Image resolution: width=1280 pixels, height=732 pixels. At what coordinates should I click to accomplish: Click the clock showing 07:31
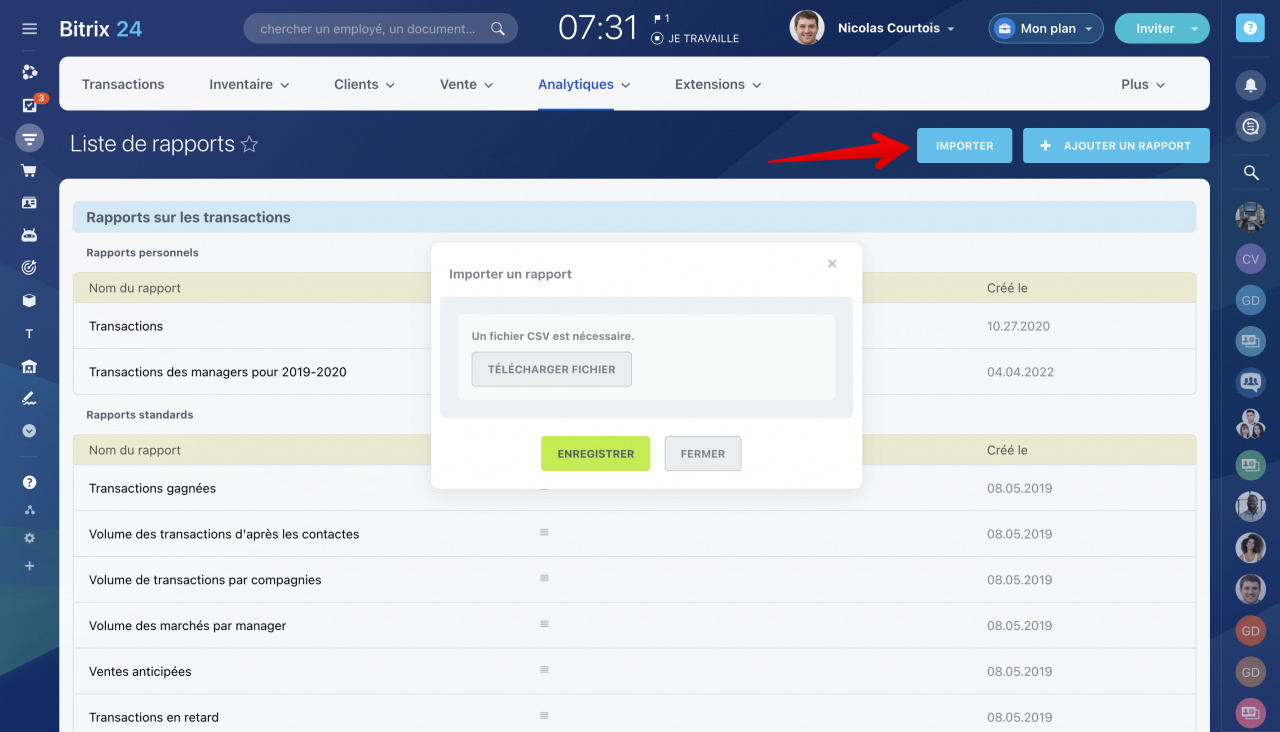tap(598, 28)
